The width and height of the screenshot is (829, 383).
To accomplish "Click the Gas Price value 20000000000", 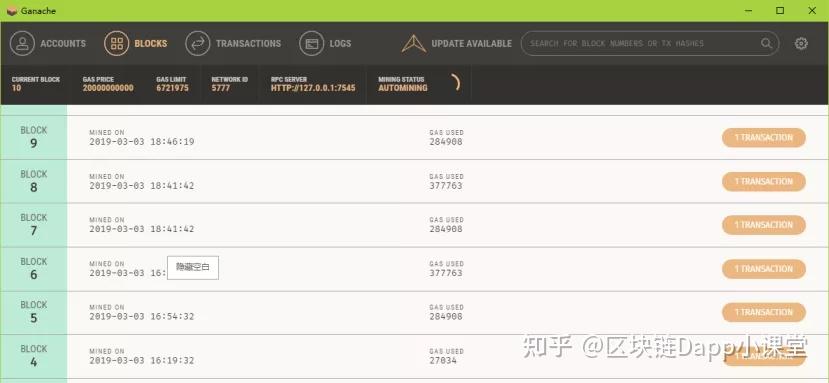I will (108, 88).
